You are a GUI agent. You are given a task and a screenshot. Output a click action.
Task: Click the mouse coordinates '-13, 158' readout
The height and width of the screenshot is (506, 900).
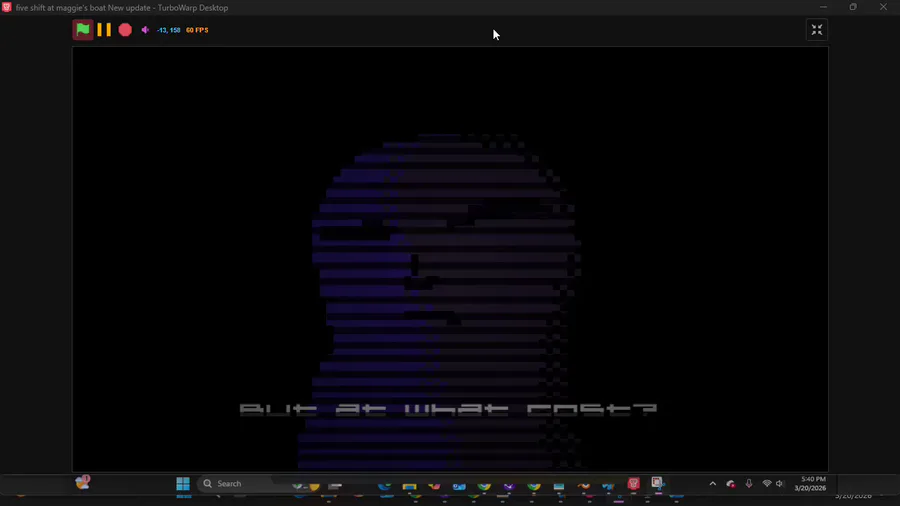[x=168, y=30]
